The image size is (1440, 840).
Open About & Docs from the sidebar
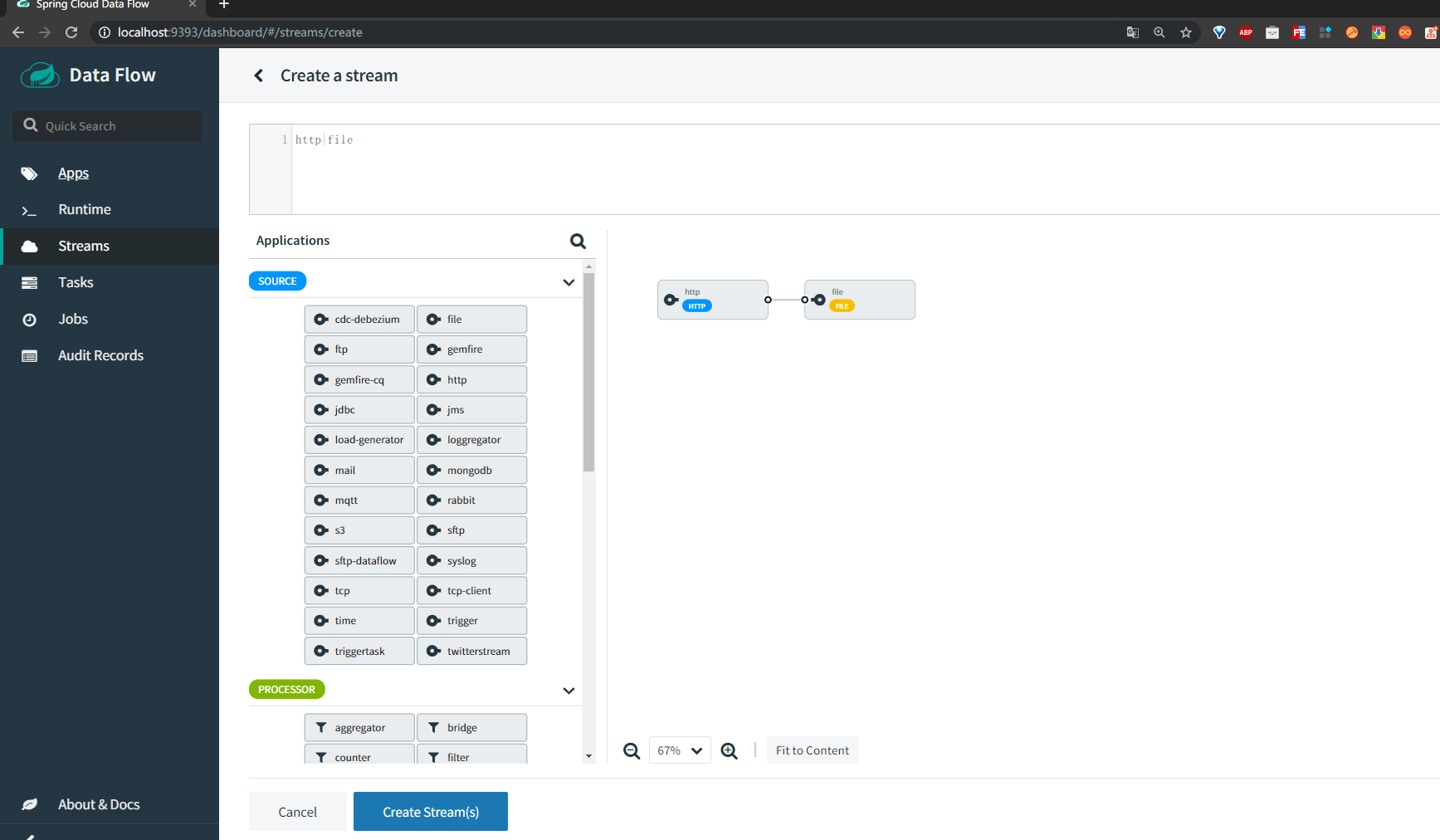pos(99,804)
